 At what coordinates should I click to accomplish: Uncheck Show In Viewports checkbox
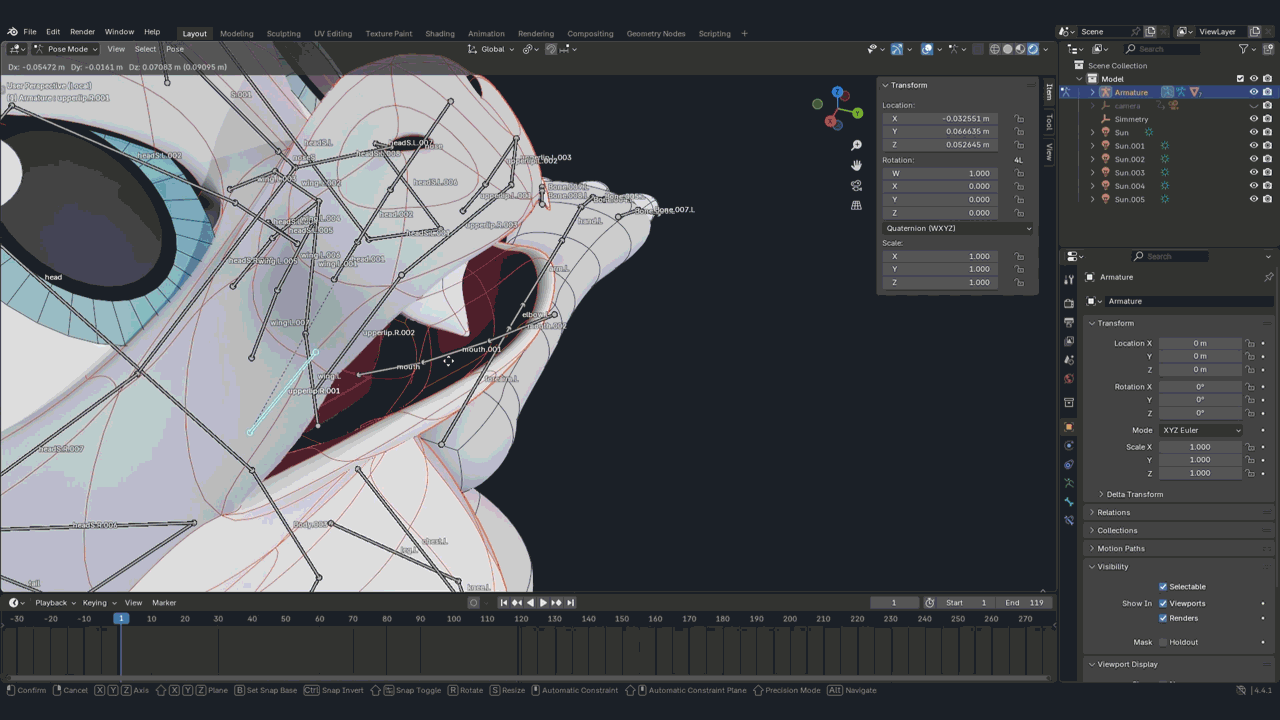pyautogui.click(x=1163, y=603)
